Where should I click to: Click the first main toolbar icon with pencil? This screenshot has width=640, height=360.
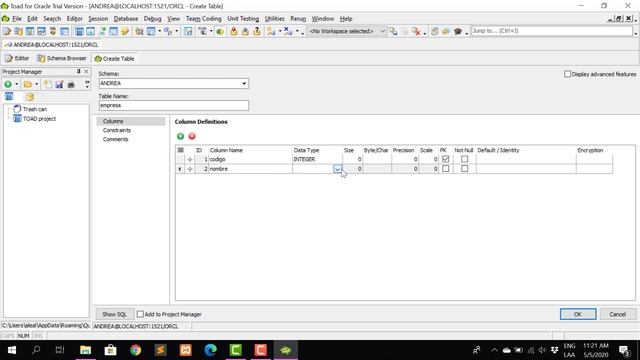[7, 31]
